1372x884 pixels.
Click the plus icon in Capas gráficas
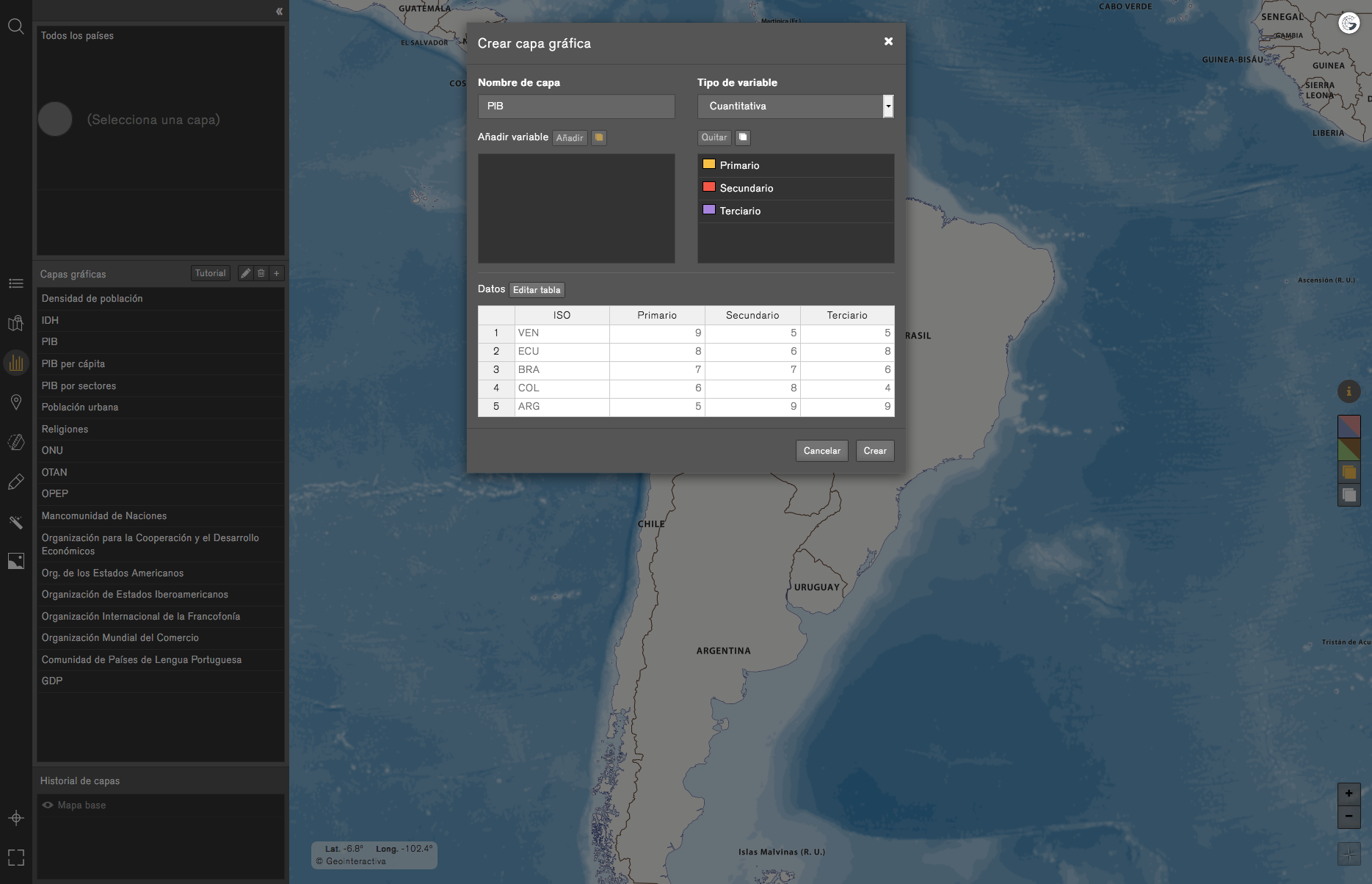[x=277, y=273]
